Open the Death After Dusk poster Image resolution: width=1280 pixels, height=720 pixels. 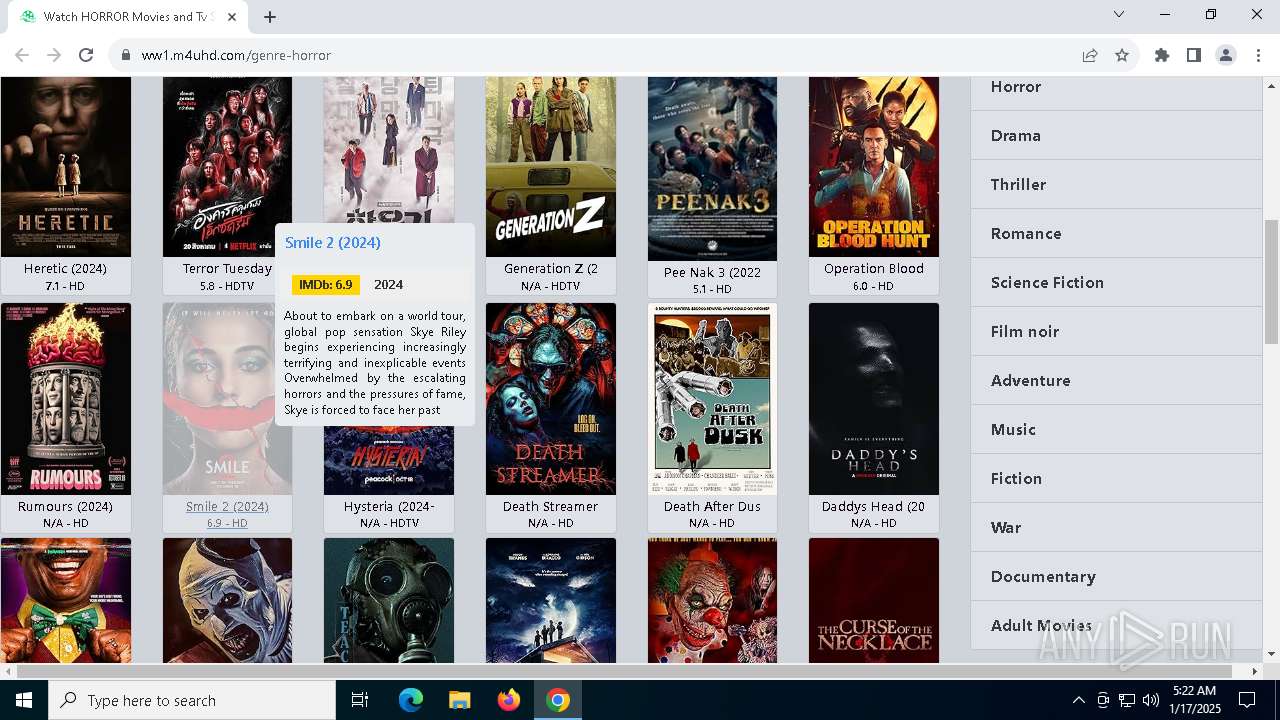pos(712,399)
